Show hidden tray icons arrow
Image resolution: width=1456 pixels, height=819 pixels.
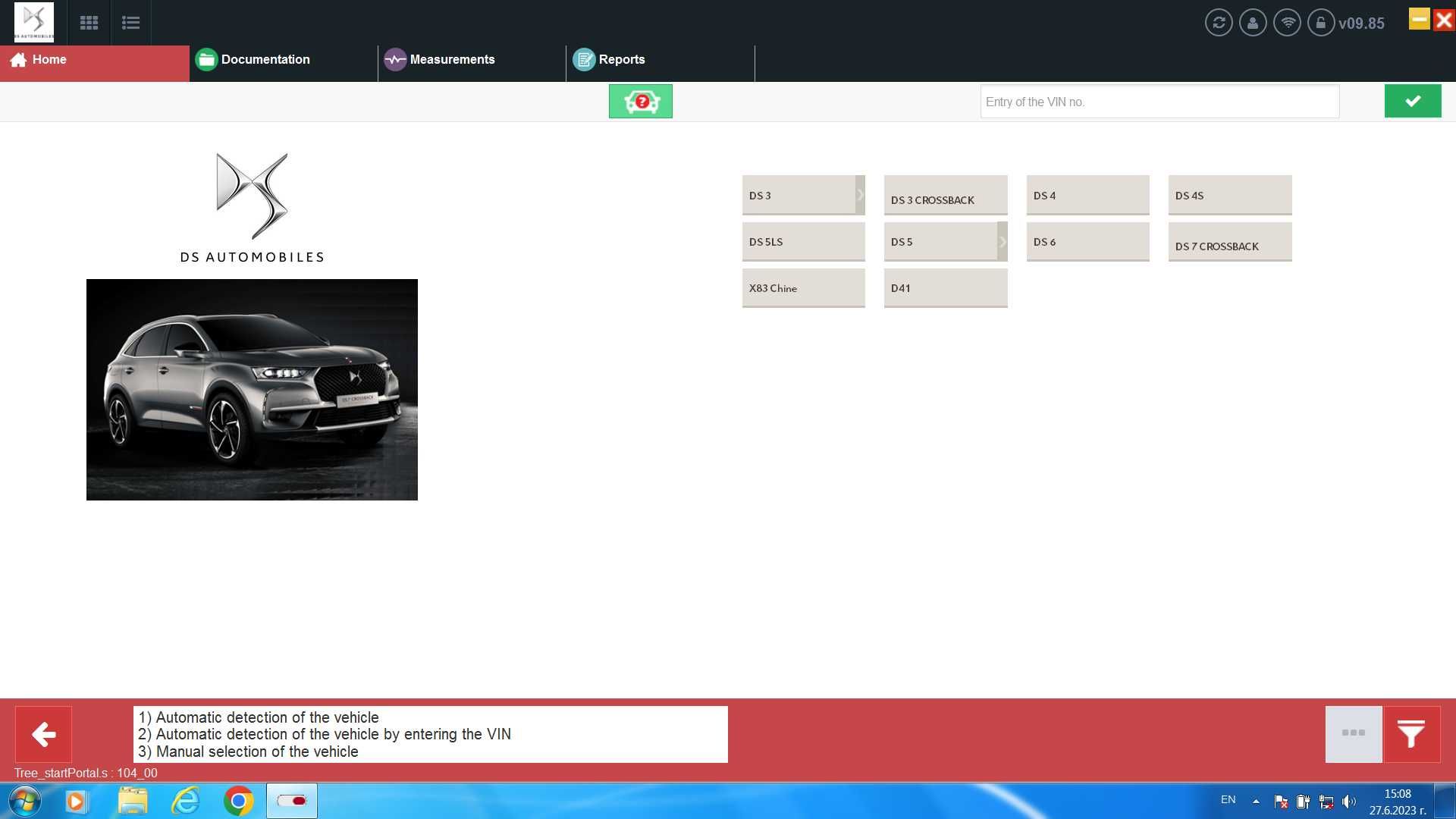click(1256, 801)
